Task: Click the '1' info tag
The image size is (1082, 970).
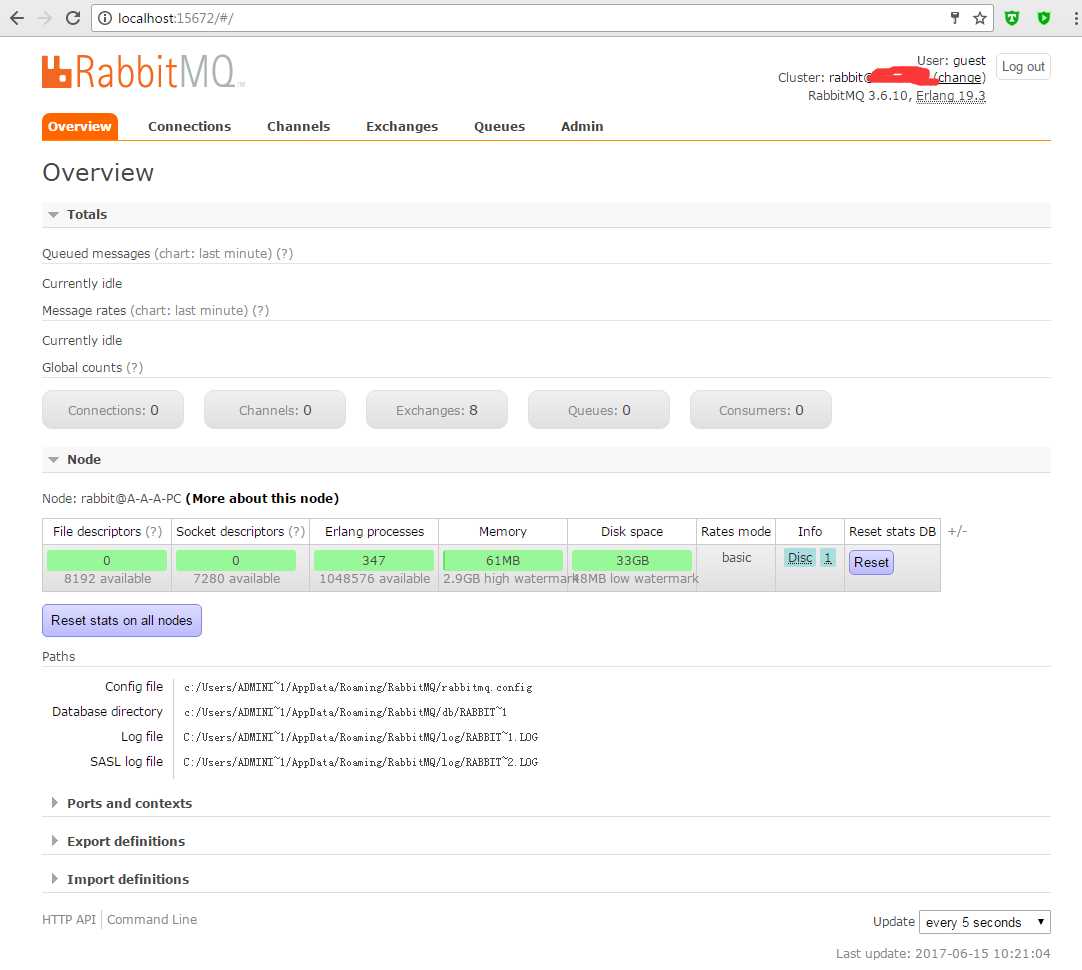Action: (x=827, y=557)
